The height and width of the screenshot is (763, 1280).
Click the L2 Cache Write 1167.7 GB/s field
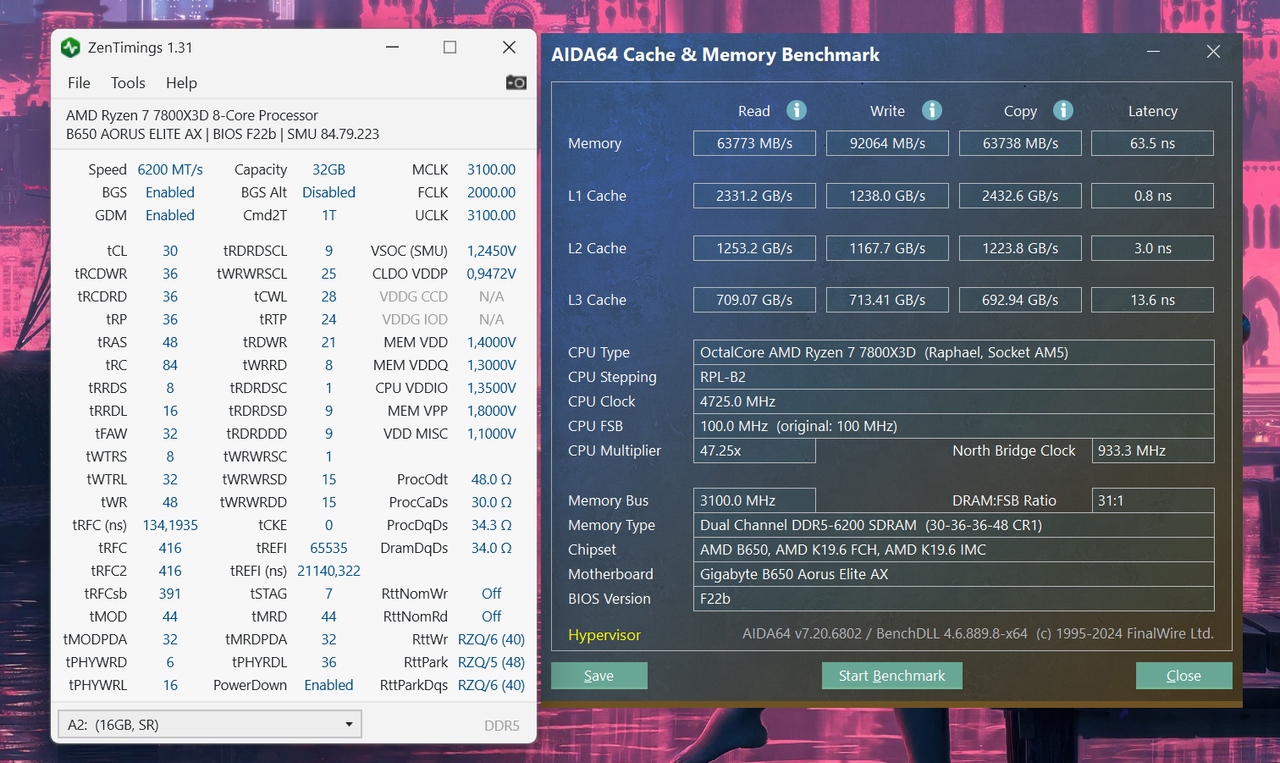click(887, 248)
